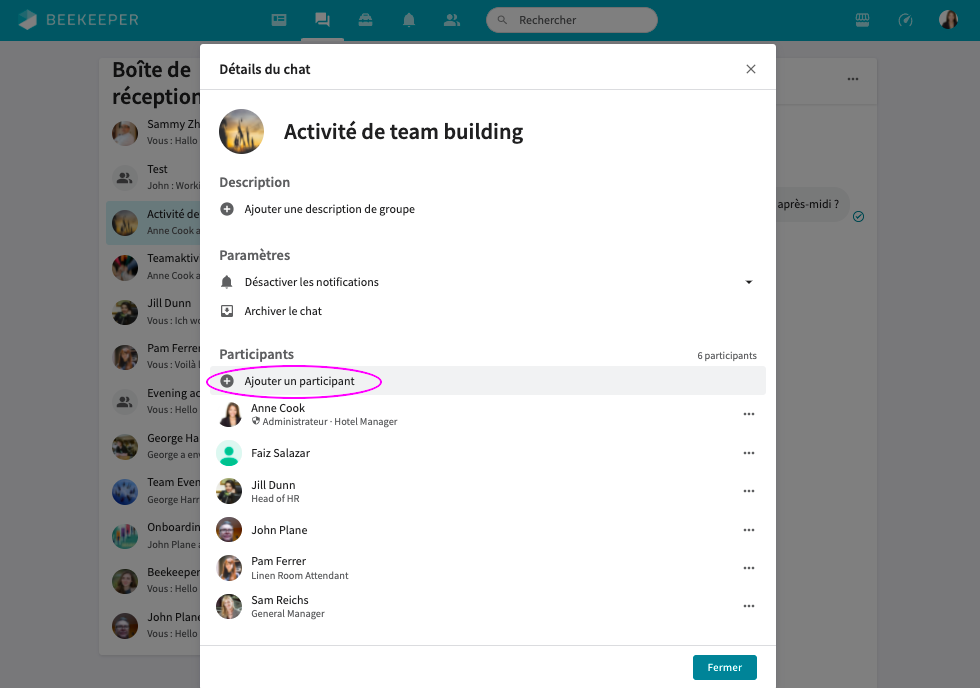Image resolution: width=980 pixels, height=688 pixels.
Task: Click the plus icon for Ajouter une description
Action: [x=227, y=209]
